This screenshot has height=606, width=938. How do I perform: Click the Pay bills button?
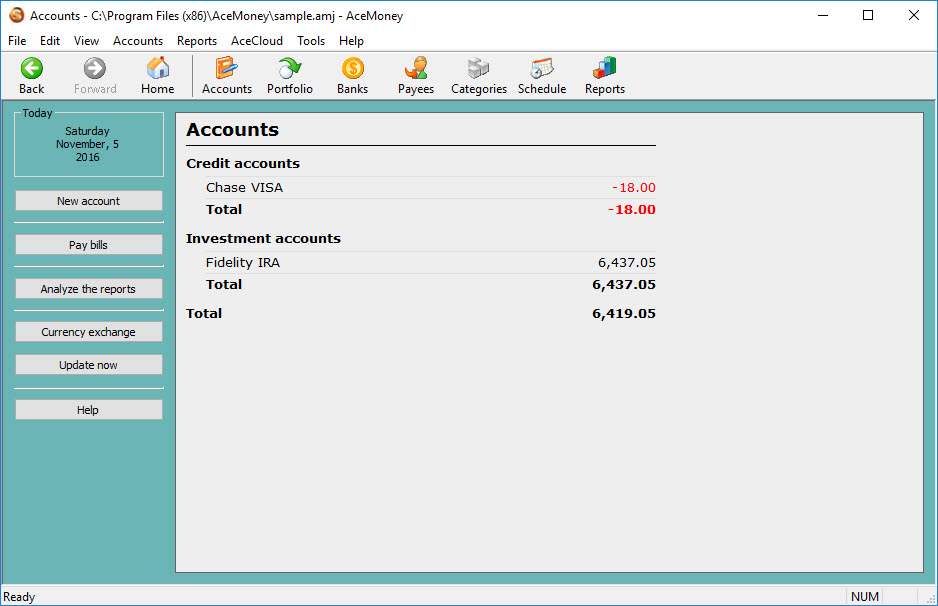88,244
